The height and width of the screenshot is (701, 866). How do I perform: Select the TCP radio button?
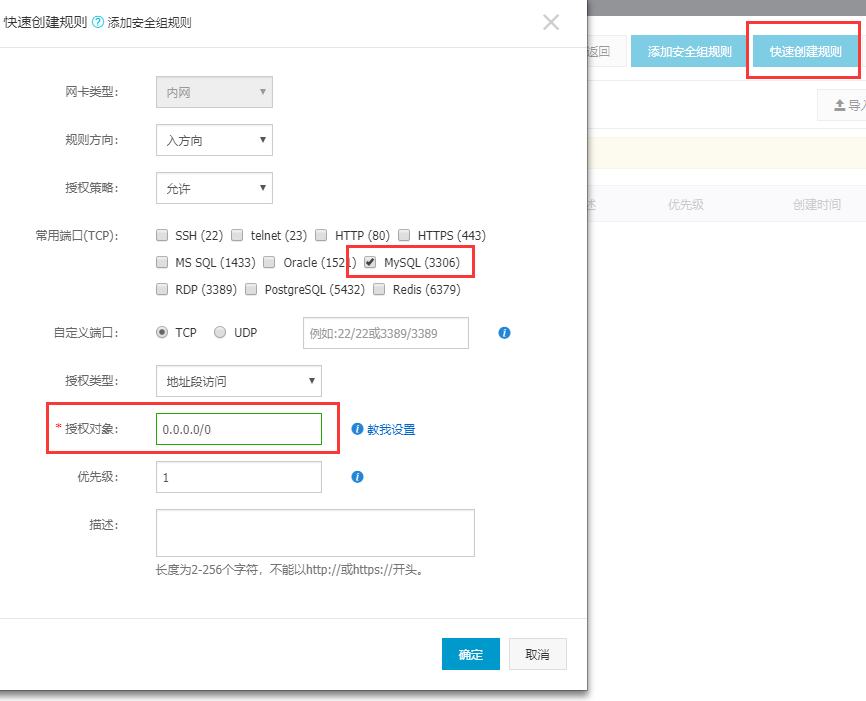coord(162,333)
